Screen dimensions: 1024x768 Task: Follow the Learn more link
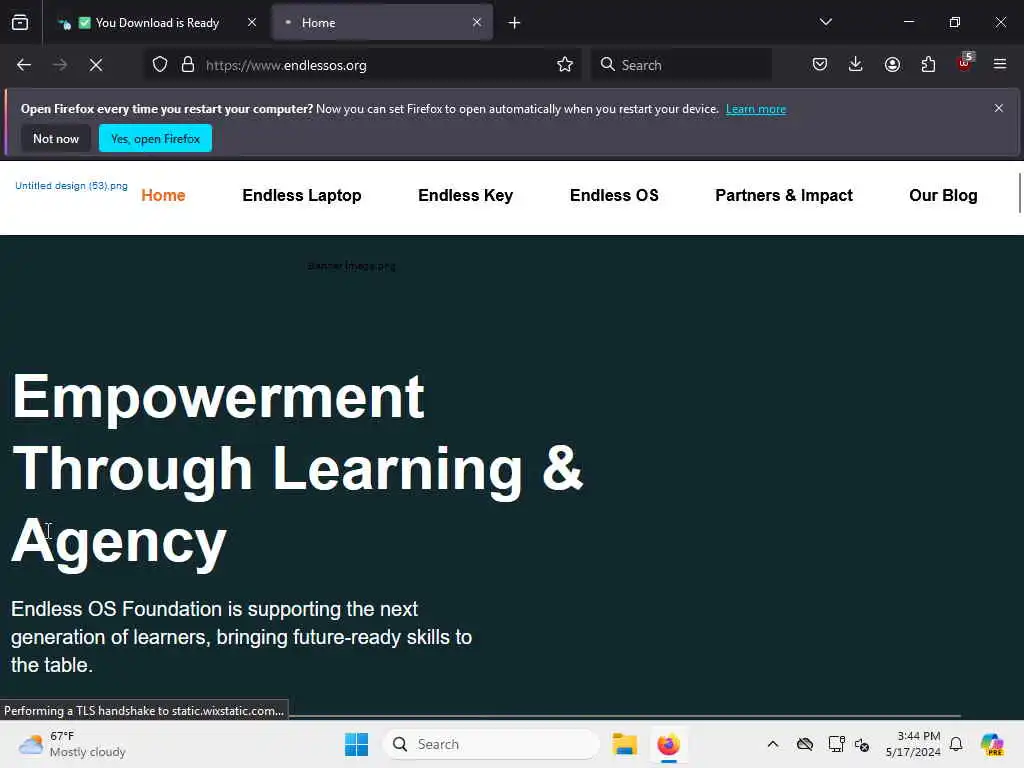756,109
